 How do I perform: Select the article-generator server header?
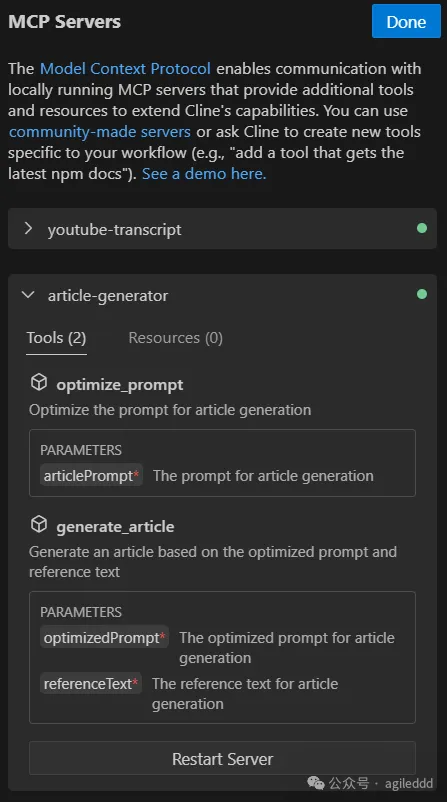click(222, 295)
